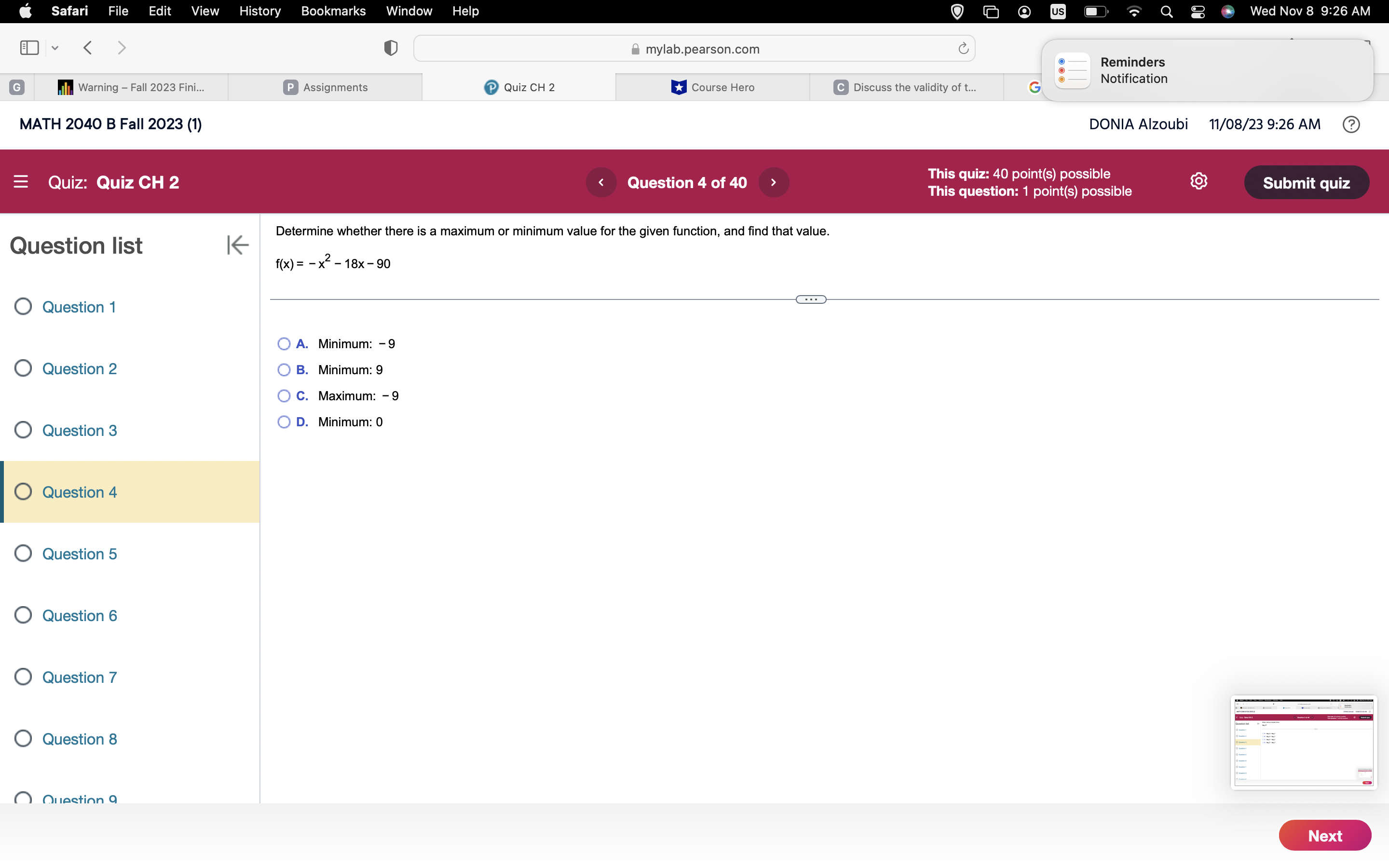The image size is (1389, 868).
Task: Click the Siri icon in the menu bar
Action: (x=1228, y=11)
